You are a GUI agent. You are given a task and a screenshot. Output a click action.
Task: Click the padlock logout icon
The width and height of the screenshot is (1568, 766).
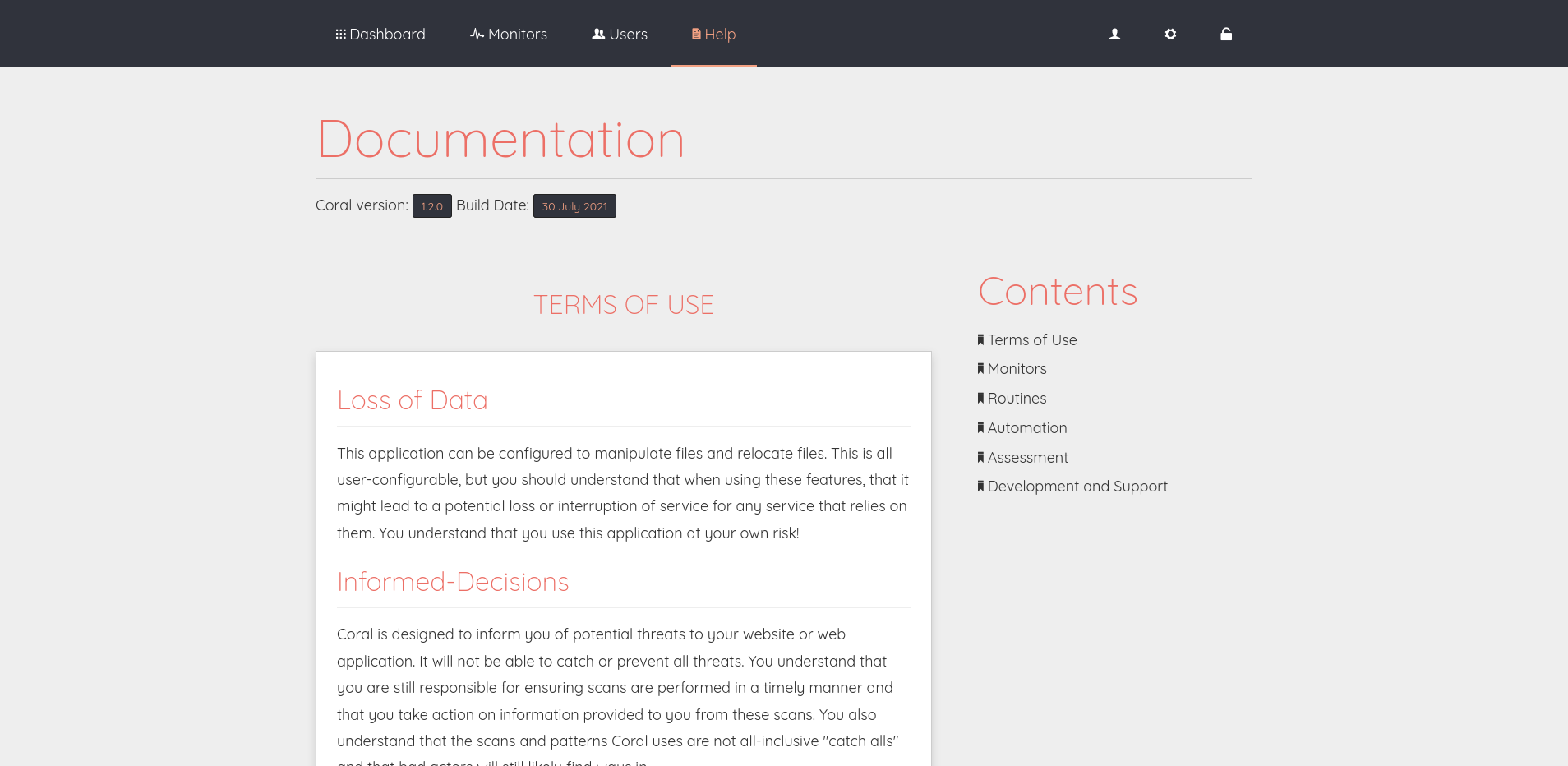point(1225,34)
